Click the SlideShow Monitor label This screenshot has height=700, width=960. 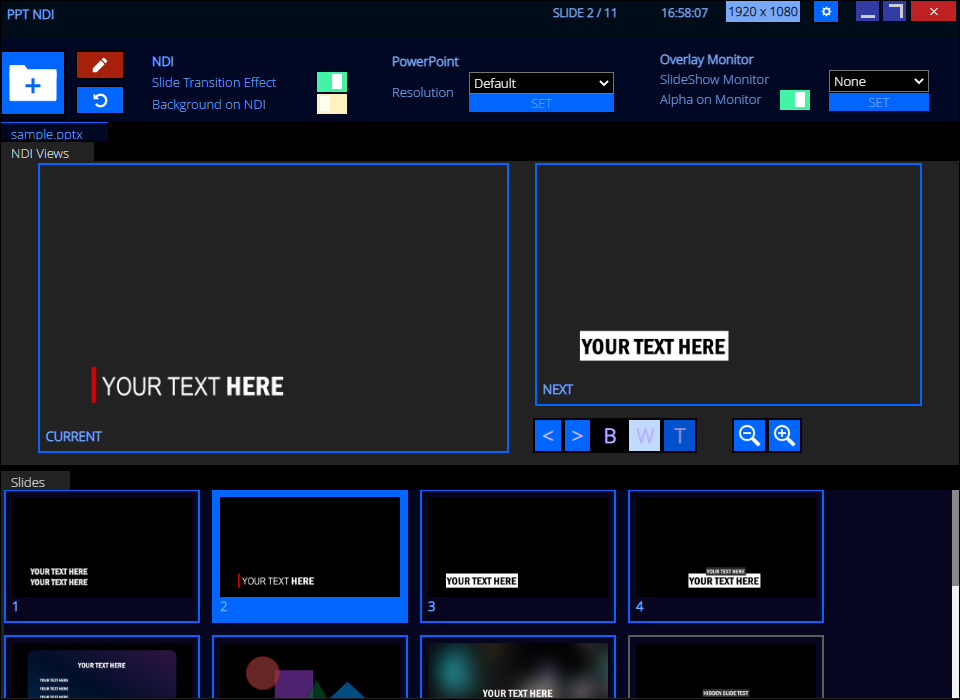714,79
